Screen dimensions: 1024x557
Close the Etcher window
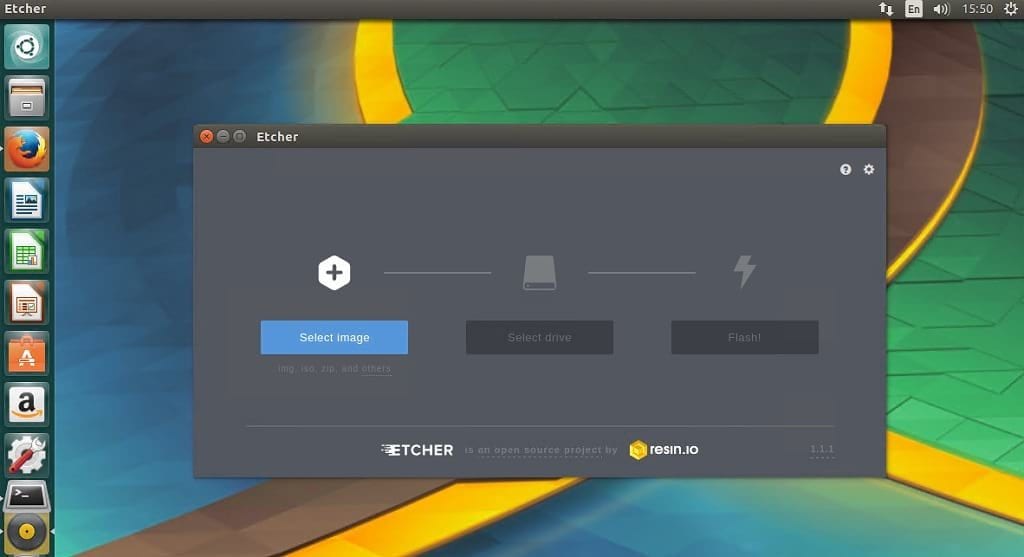[x=206, y=136]
